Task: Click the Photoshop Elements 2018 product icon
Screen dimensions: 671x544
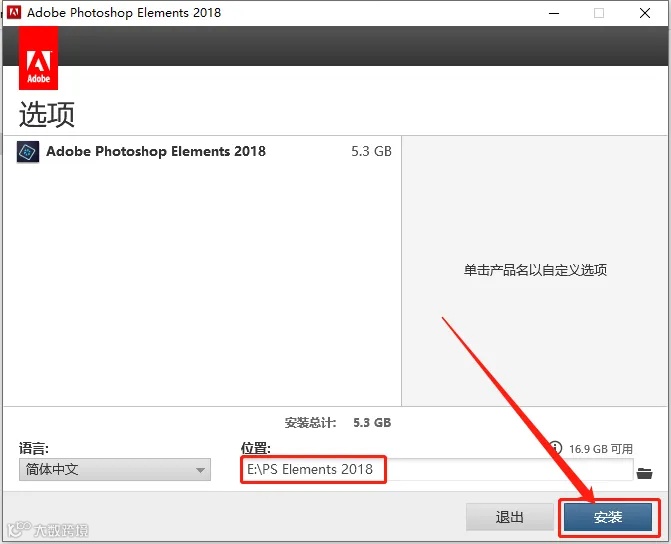Action: point(28,152)
